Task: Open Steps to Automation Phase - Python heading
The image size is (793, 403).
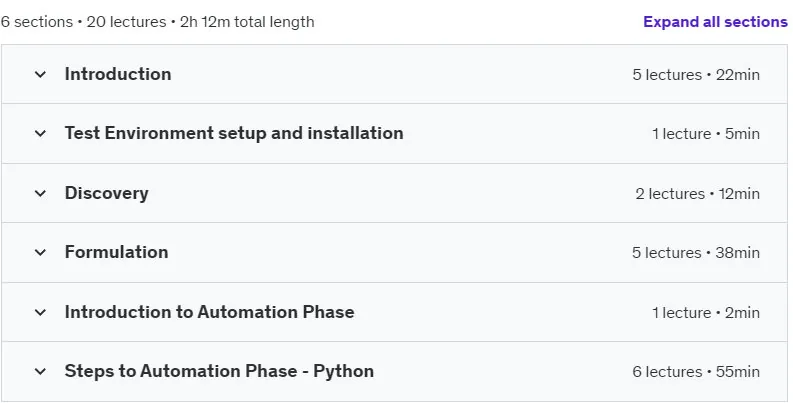Action: tap(219, 371)
